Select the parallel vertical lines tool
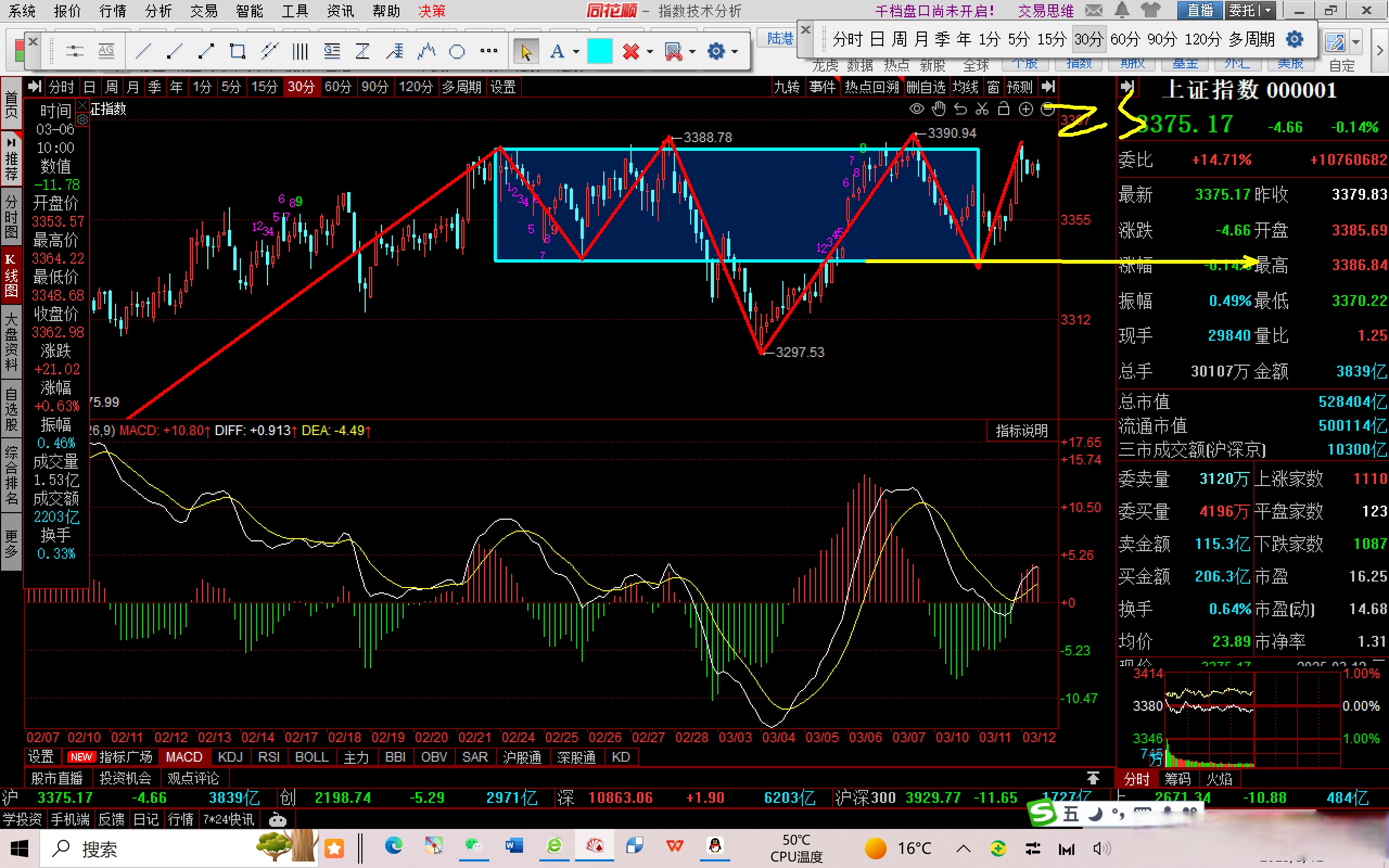 coord(300,52)
